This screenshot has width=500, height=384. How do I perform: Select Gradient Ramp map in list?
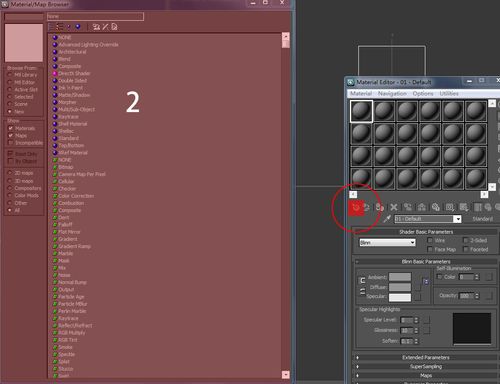[72, 246]
